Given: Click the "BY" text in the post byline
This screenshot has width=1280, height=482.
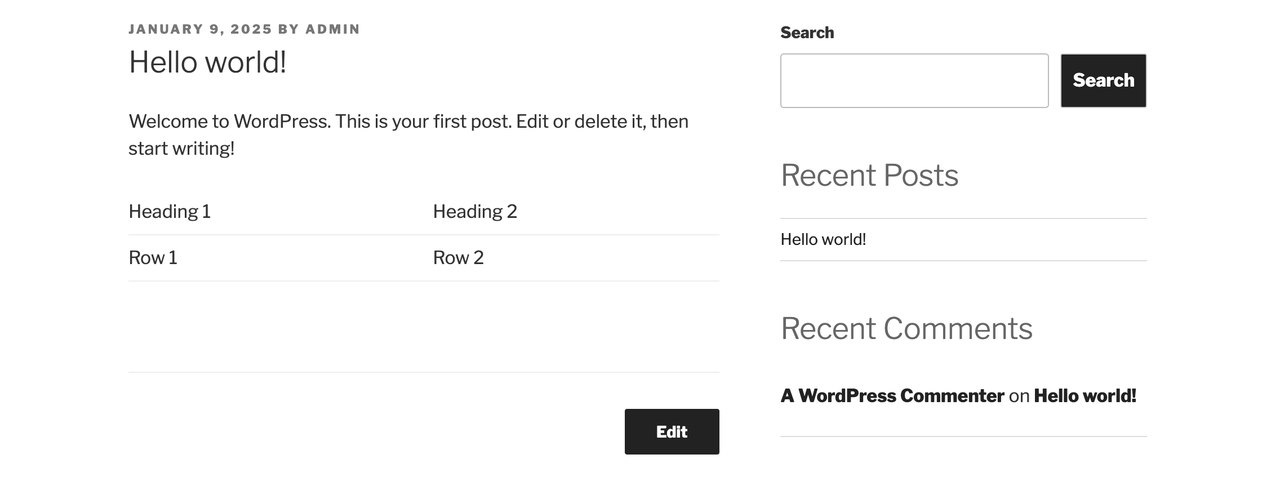Looking at the screenshot, I should (289, 29).
